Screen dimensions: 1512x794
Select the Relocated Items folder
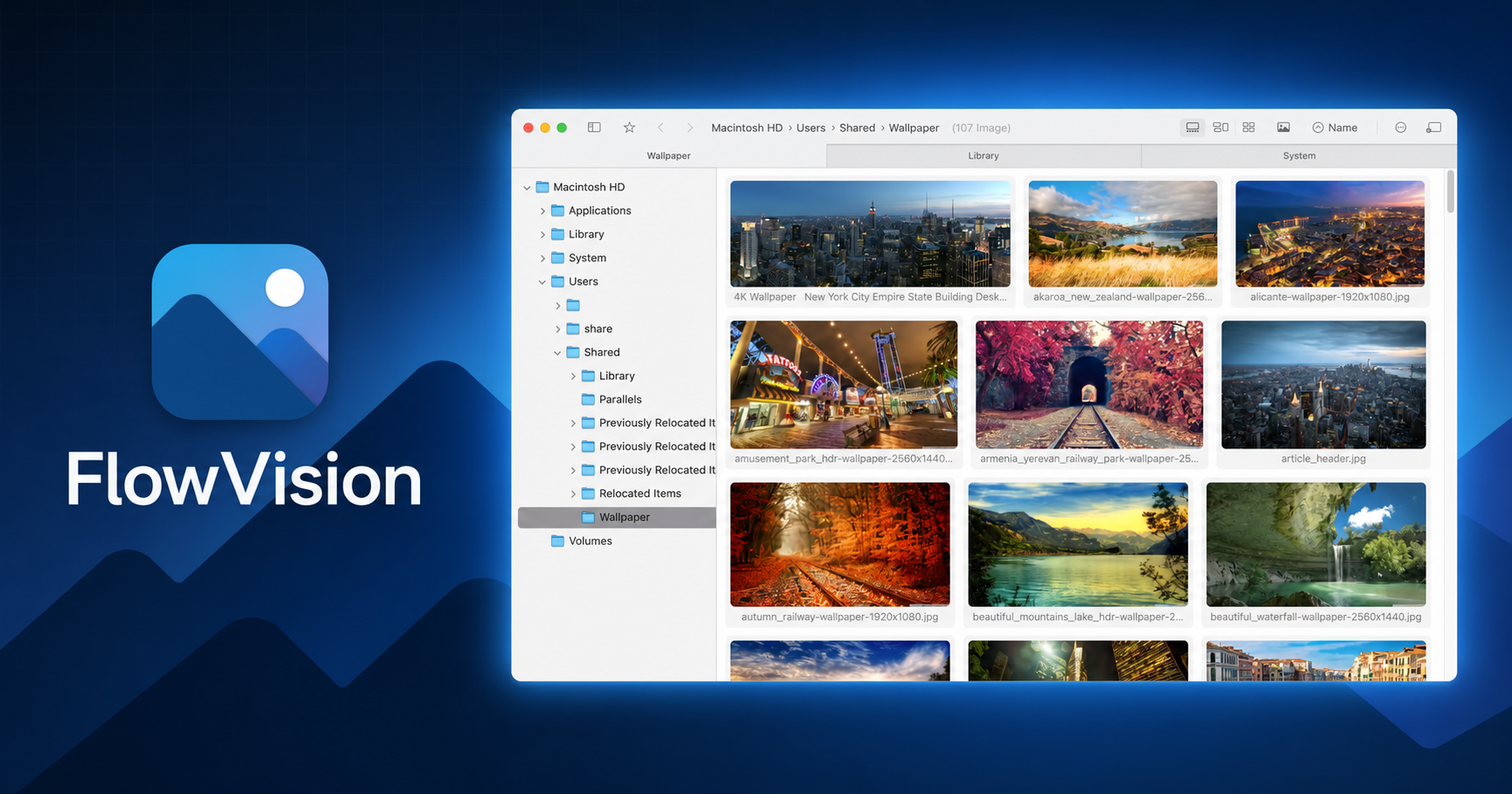[639, 494]
